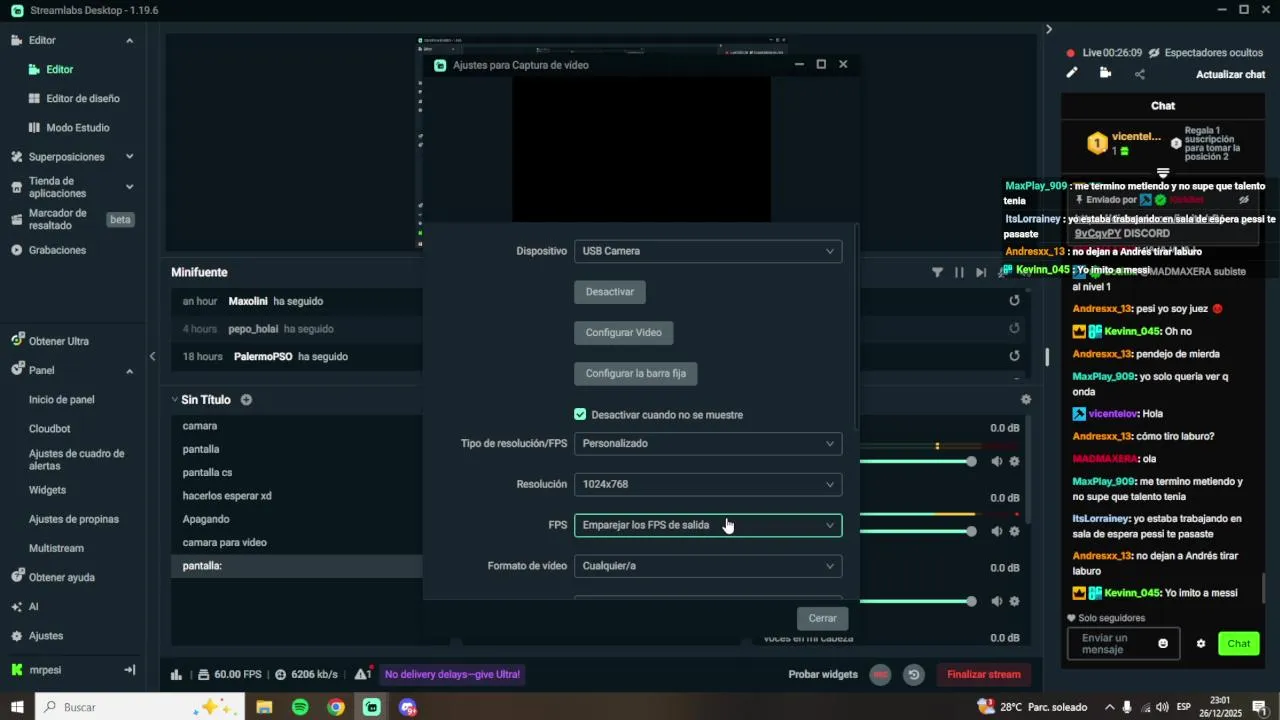This screenshot has height=720, width=1280.
Task: Collapse the Editor section in sidebar
Action: click(130, 41)
